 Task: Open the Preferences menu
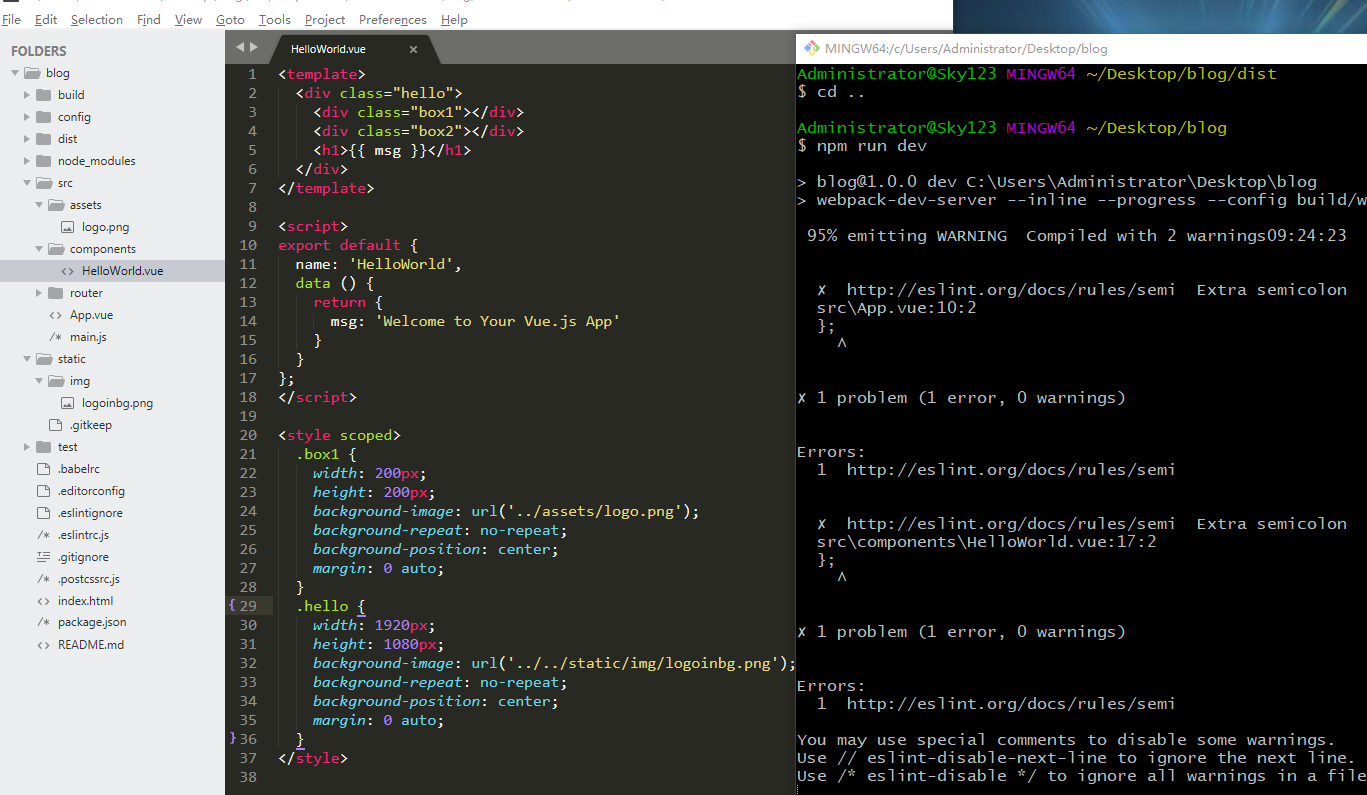pos(393,19)
